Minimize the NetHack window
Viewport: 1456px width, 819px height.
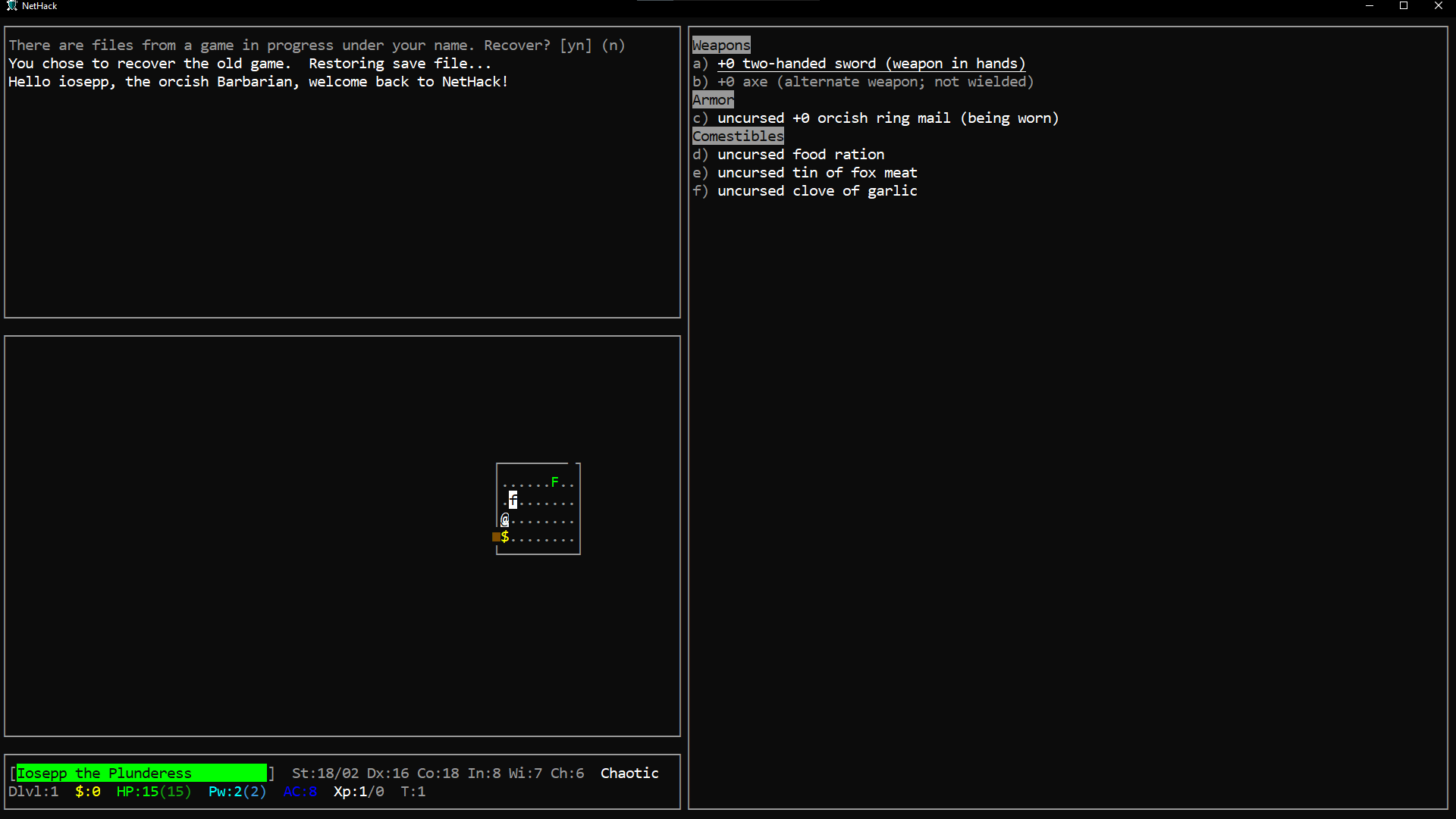point(1370,6)
